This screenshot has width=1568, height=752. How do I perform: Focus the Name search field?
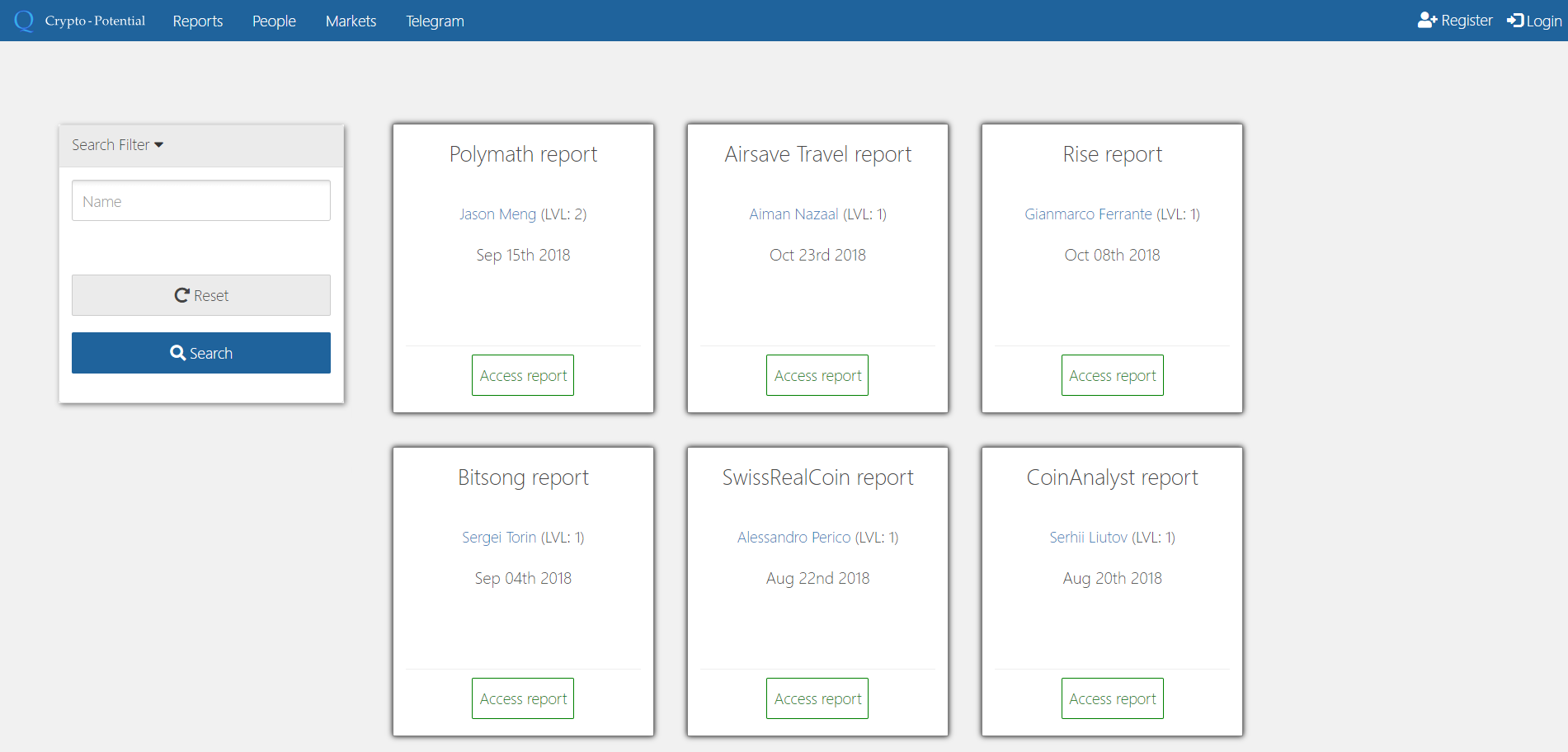point(201,200)
